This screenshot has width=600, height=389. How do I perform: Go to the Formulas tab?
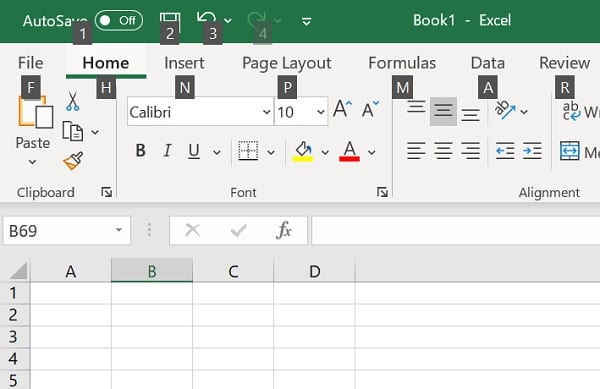click(x=402, y=63)
